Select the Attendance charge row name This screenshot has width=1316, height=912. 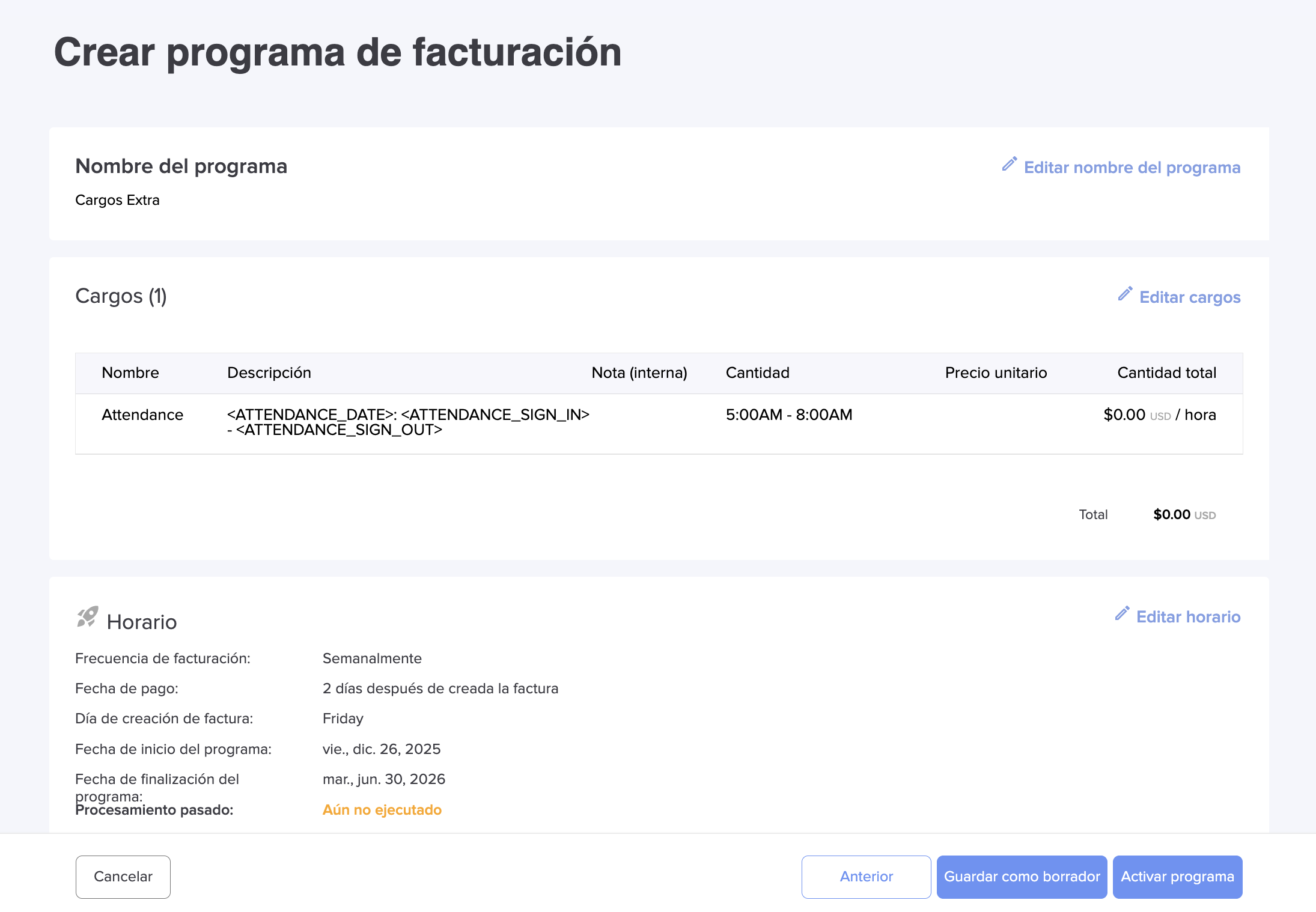tap(142, 415)
